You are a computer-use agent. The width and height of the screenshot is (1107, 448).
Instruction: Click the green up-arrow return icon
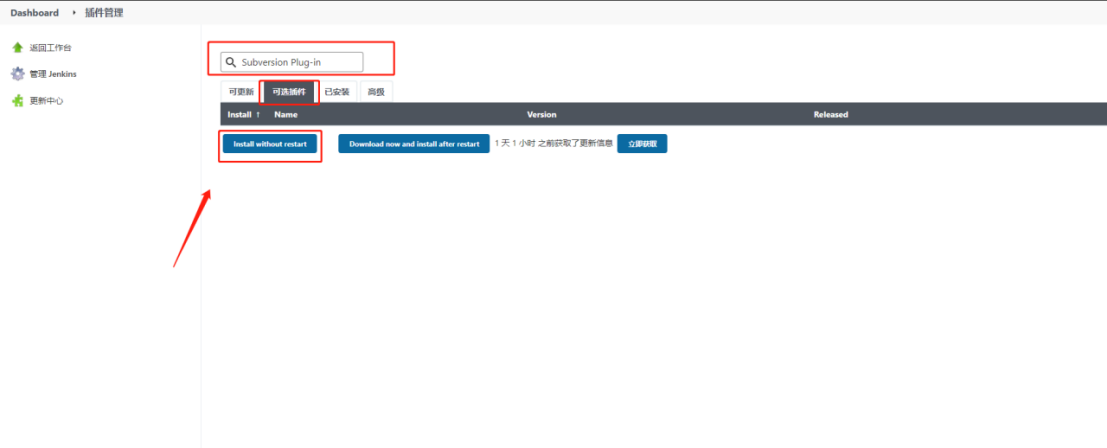tap(18, 47)
